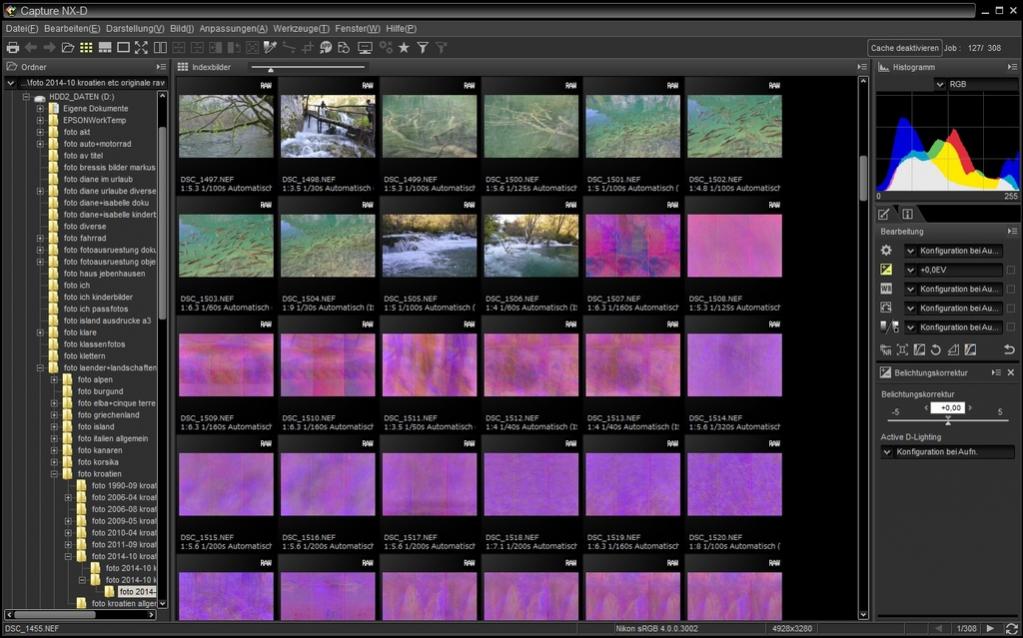Image resolution: width=1023 pixels, height=638 pixels.
Task: Click the exposure compensation icon beside +0,0EV
Action: click(x=886, y=269)
